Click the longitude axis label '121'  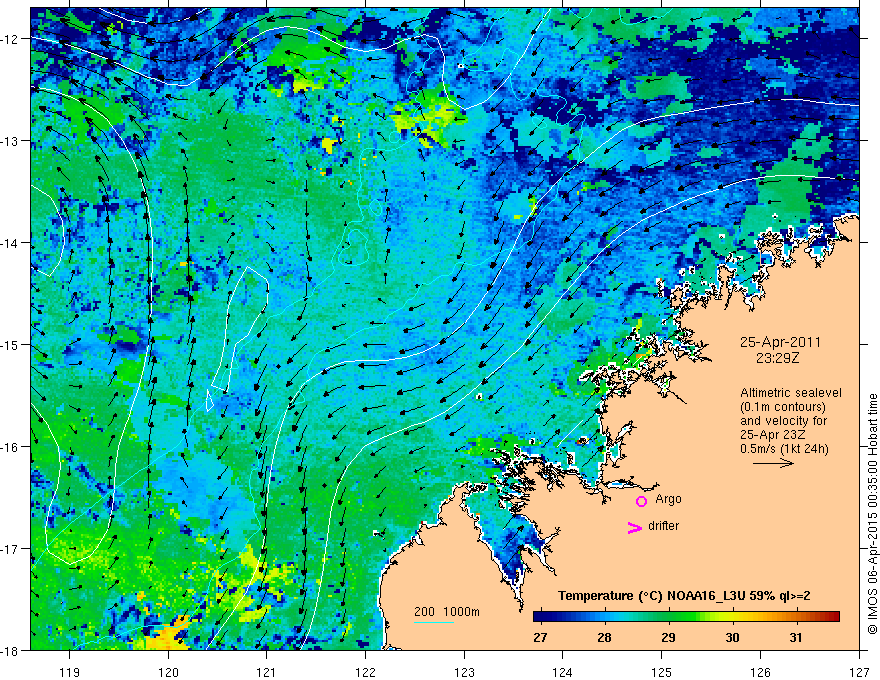267,672
